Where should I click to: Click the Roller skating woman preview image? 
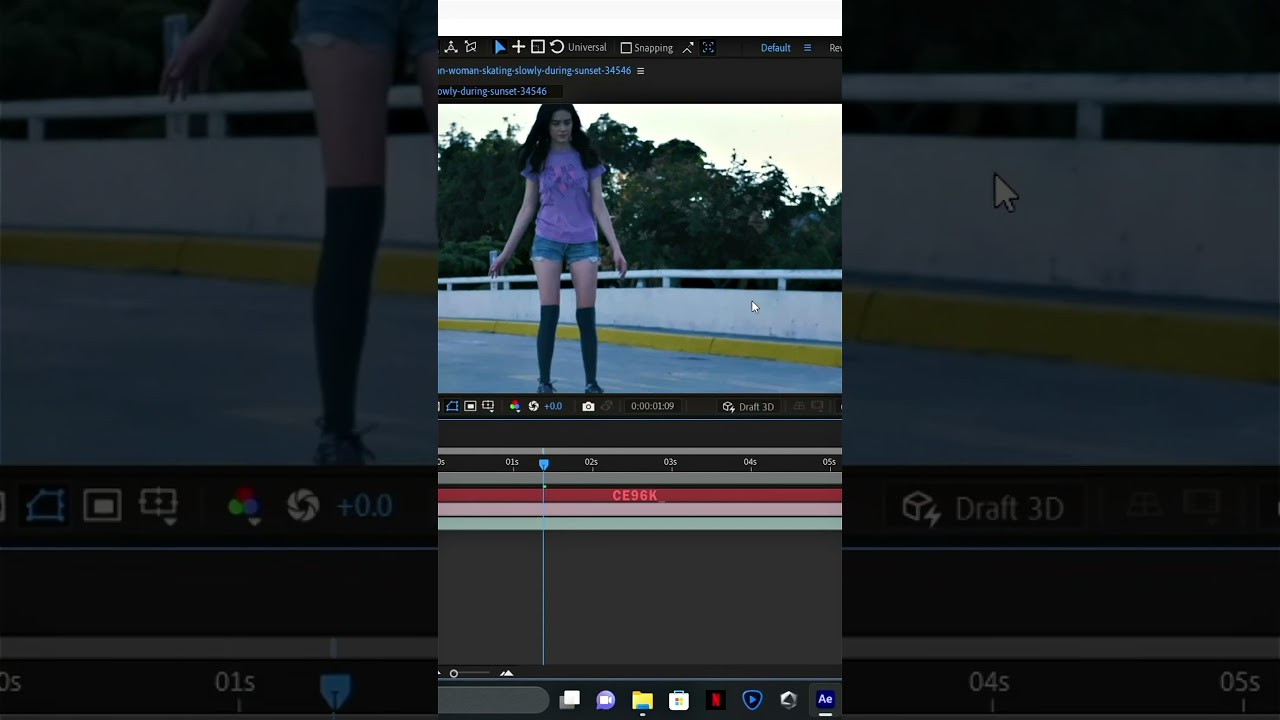640,248
